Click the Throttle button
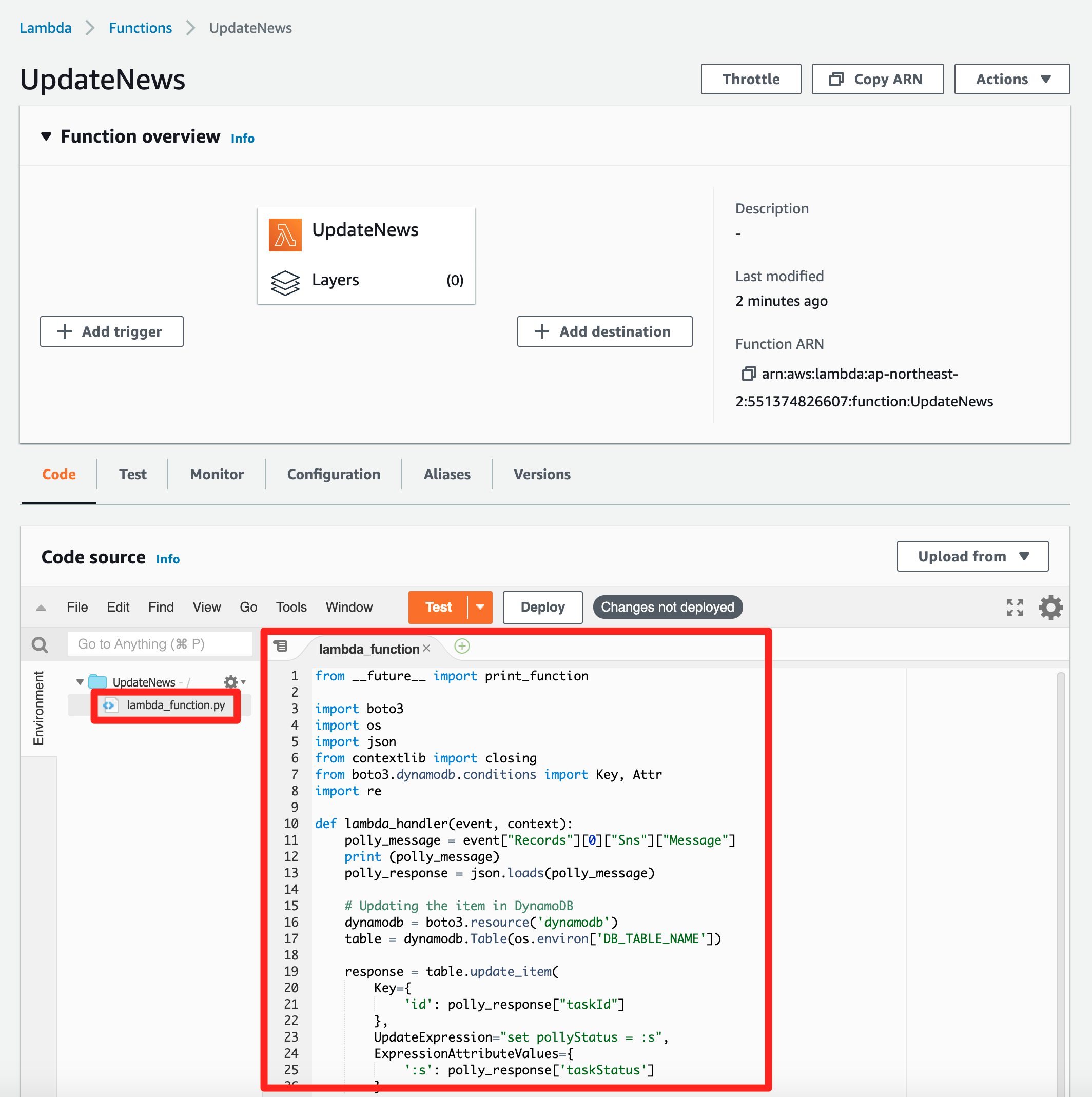 coord(751,79)
